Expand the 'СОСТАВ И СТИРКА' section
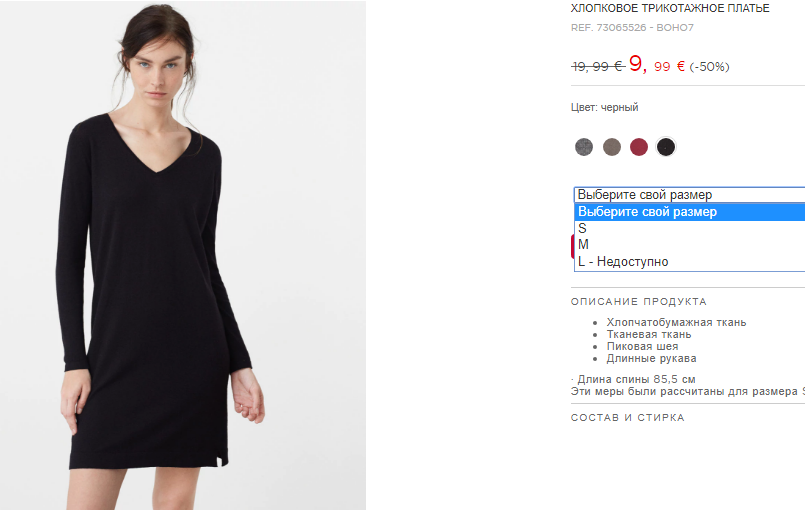The width and height of the screenshot is (805, 510). pos(628,418)
